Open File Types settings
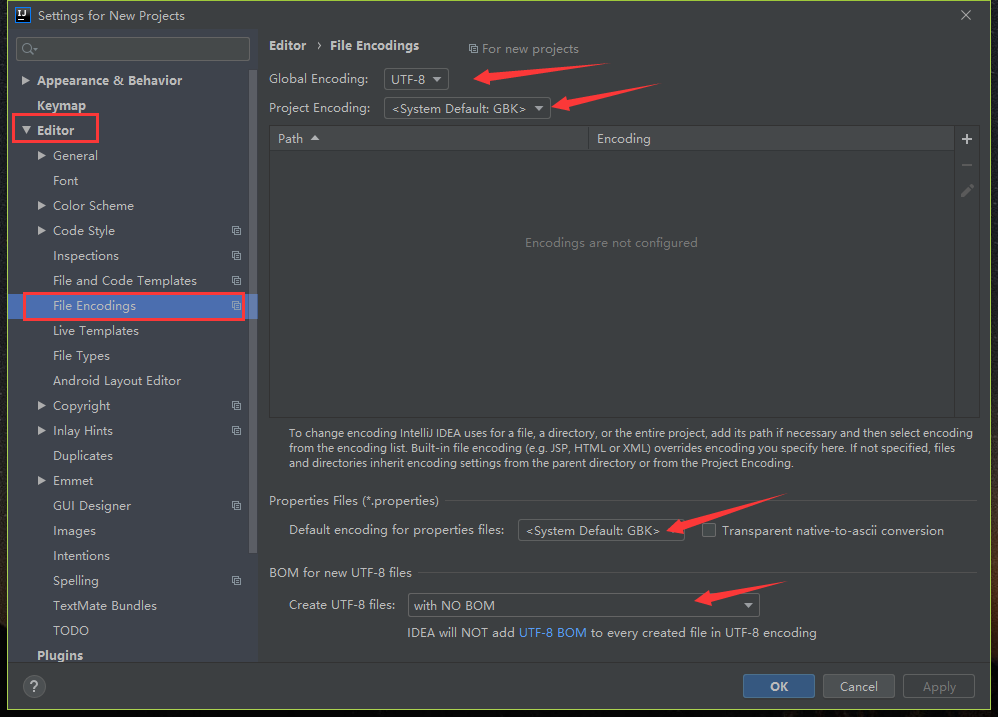Viewport: 998px width, 717px height. pos(81,356)
